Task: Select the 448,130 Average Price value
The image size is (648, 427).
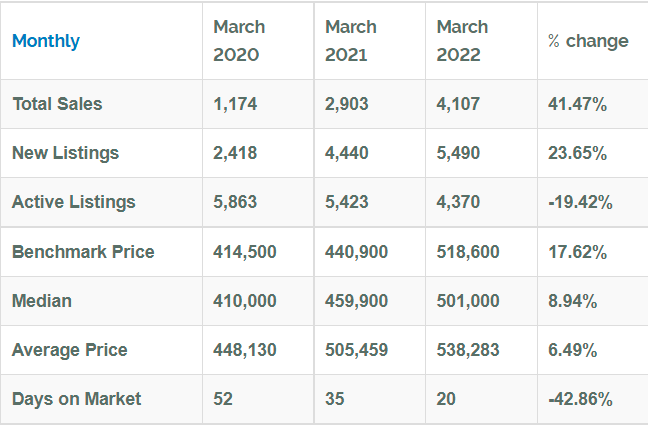Action: coord(245,350)
